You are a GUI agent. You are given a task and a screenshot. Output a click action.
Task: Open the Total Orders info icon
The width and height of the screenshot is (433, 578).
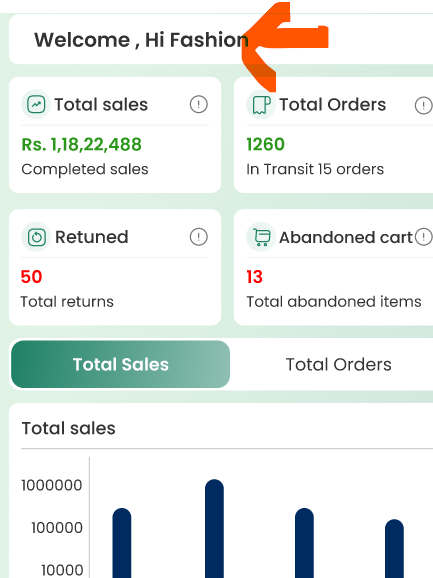pos(424,106)
